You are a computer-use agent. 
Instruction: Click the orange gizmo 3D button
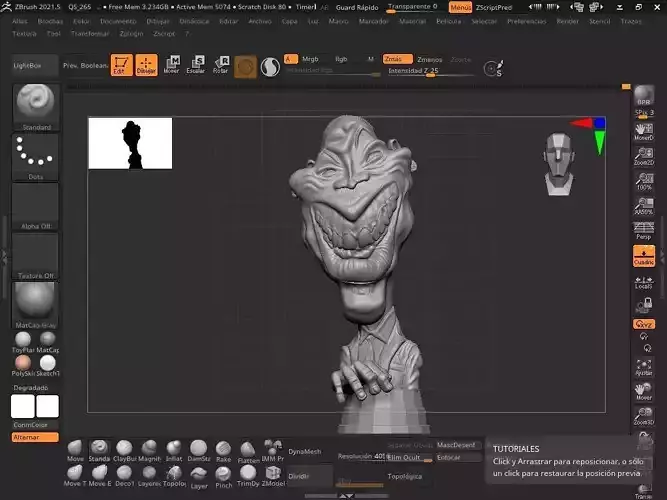245,67
